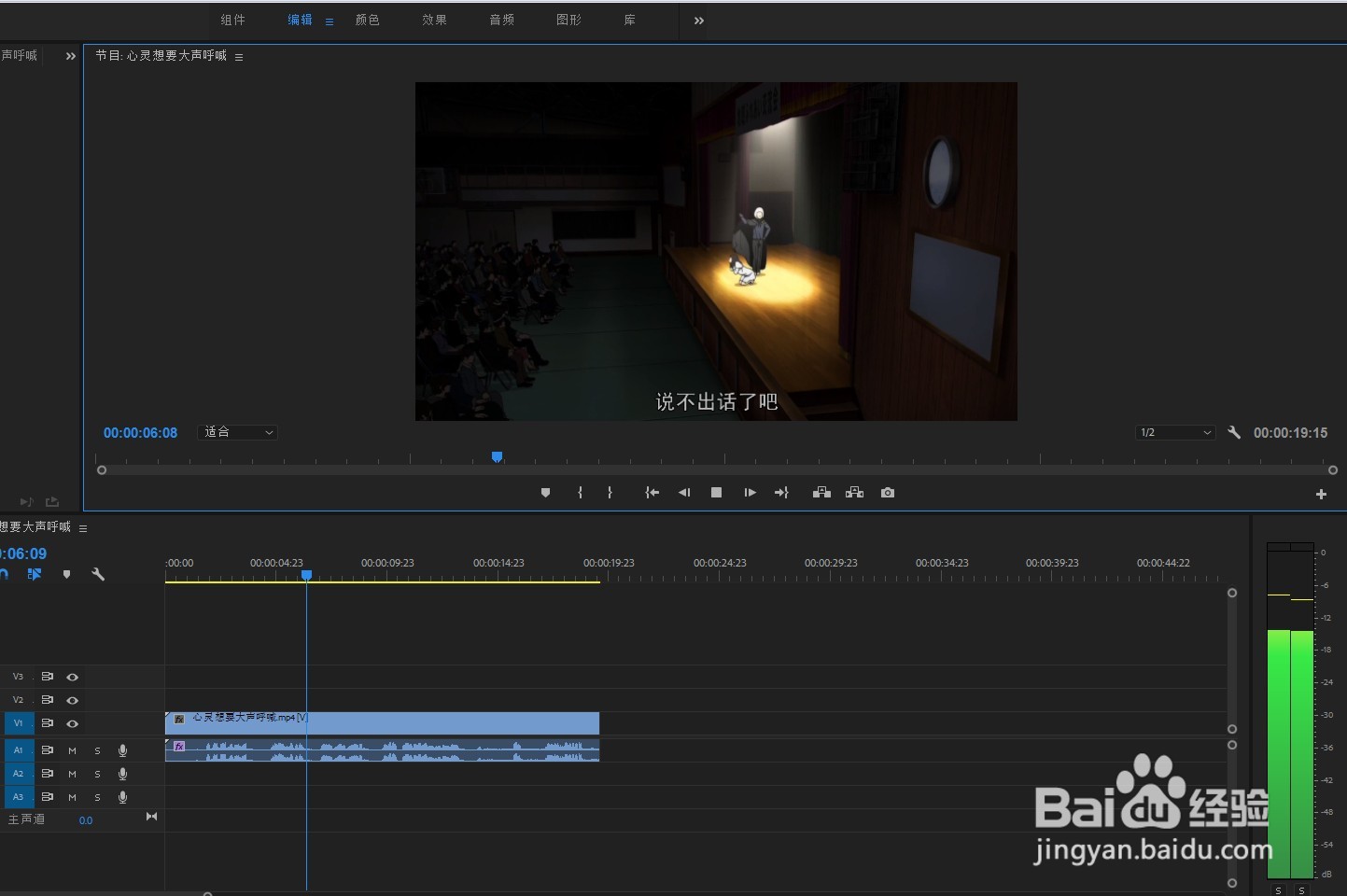This screenshot has width=1347, height=896.
Task: Toggle A1 track targeting
Action: [19, 750]
